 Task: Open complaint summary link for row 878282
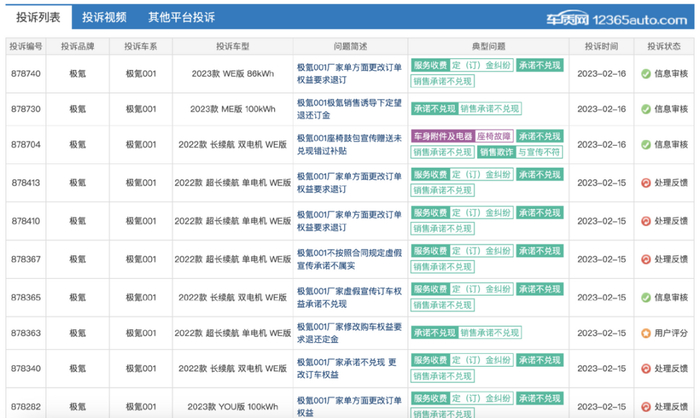(x=350, y=407)
